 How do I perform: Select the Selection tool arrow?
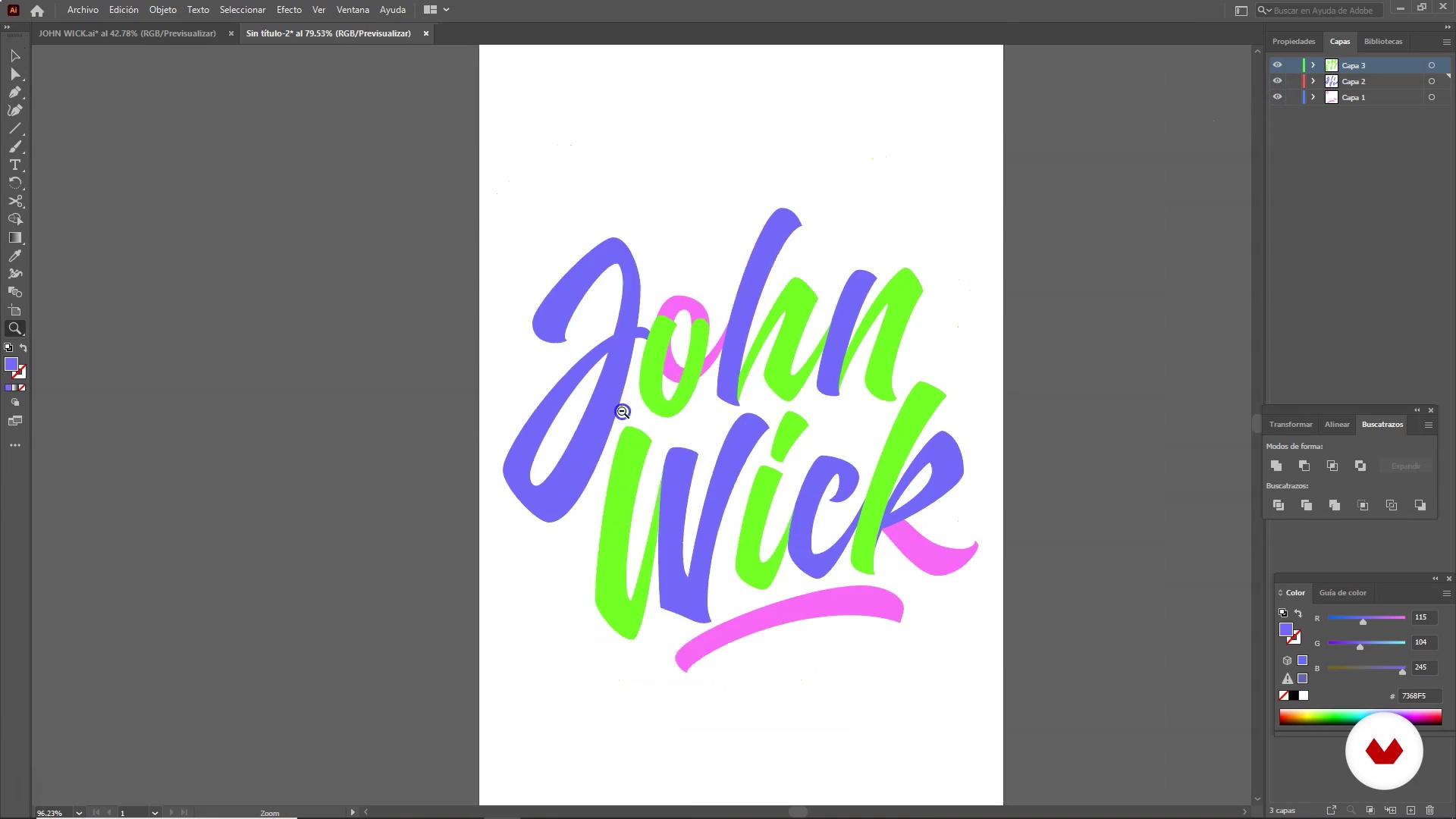[x=15, y=56]
